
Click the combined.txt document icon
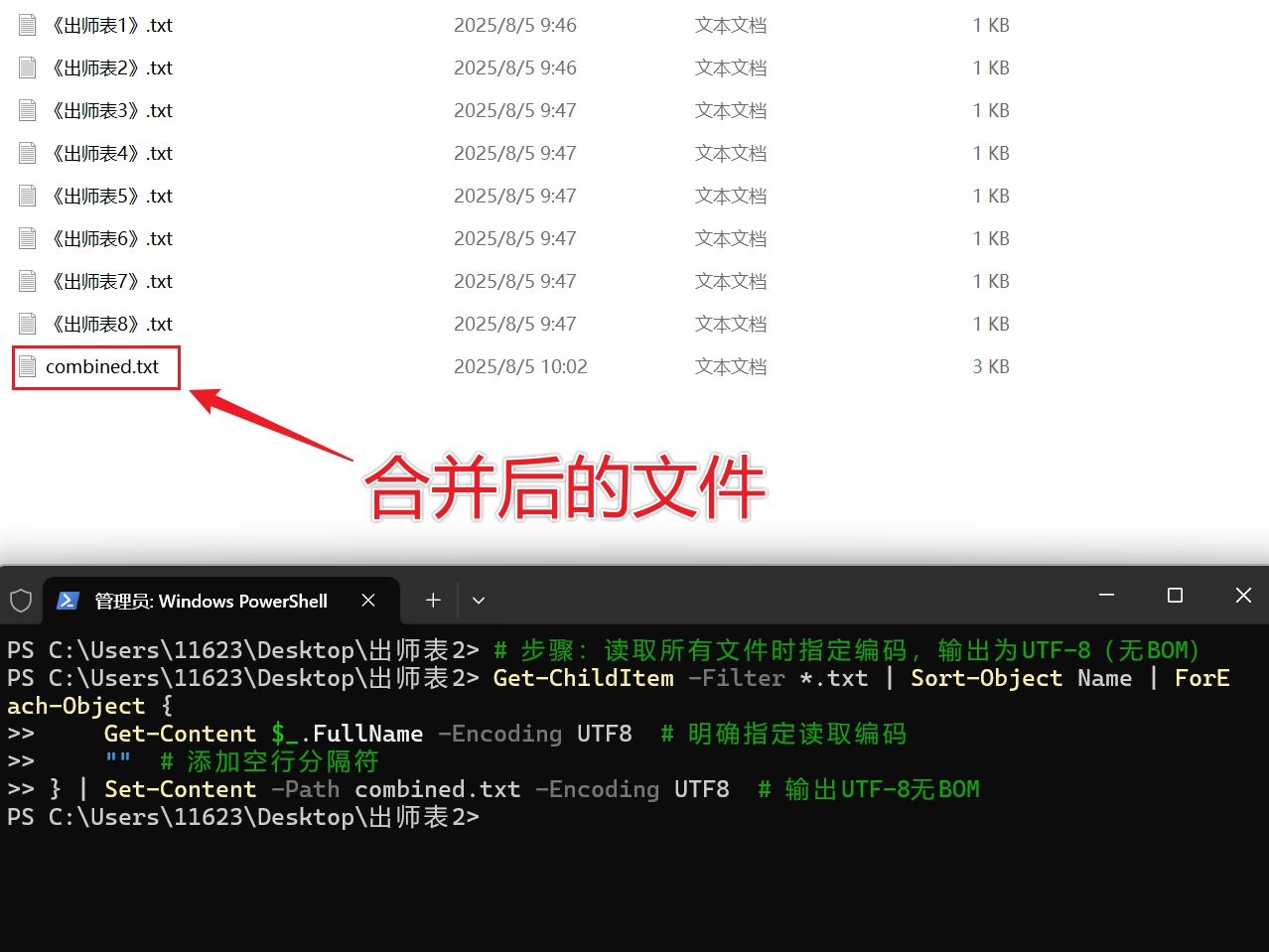coord(29,366)
